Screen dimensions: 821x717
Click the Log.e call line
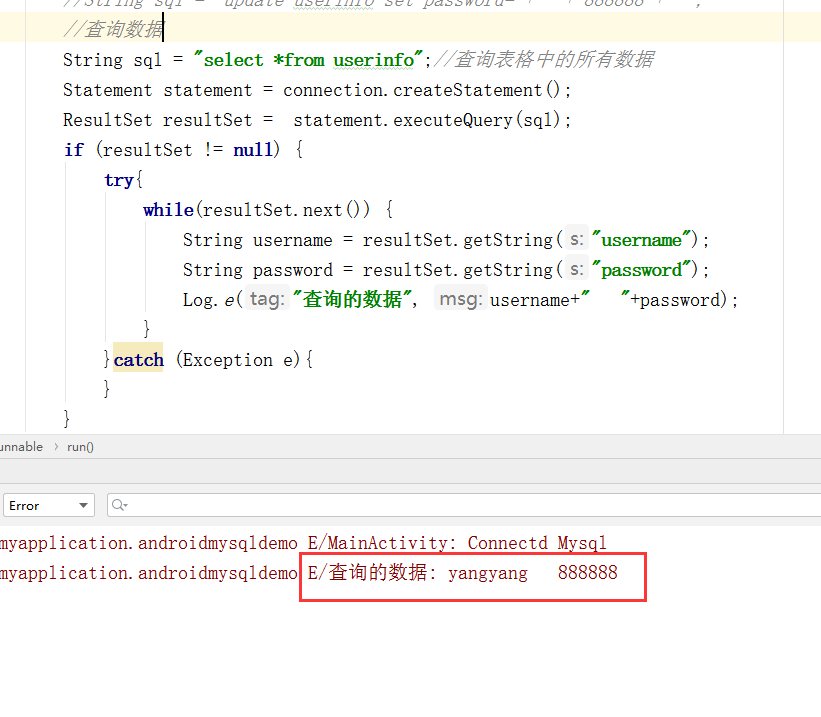460,300
